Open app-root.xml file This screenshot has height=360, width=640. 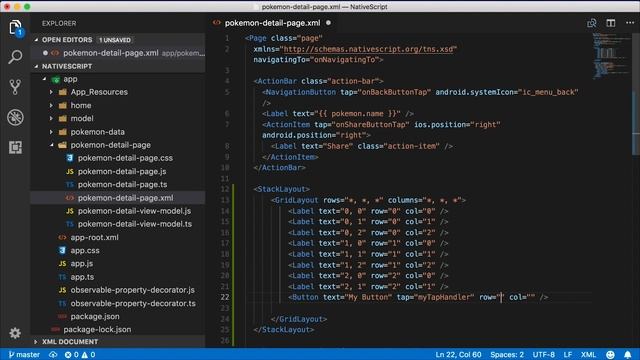pos(94,237)
